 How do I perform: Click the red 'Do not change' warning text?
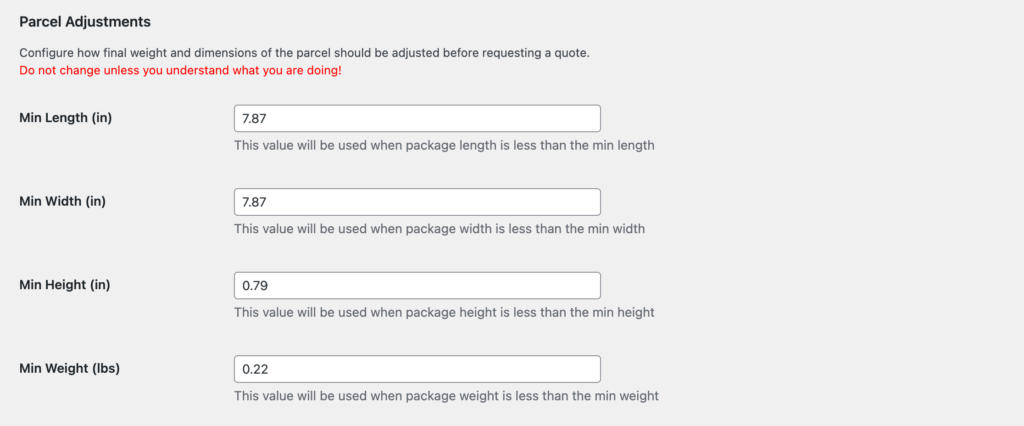[180, 72]
